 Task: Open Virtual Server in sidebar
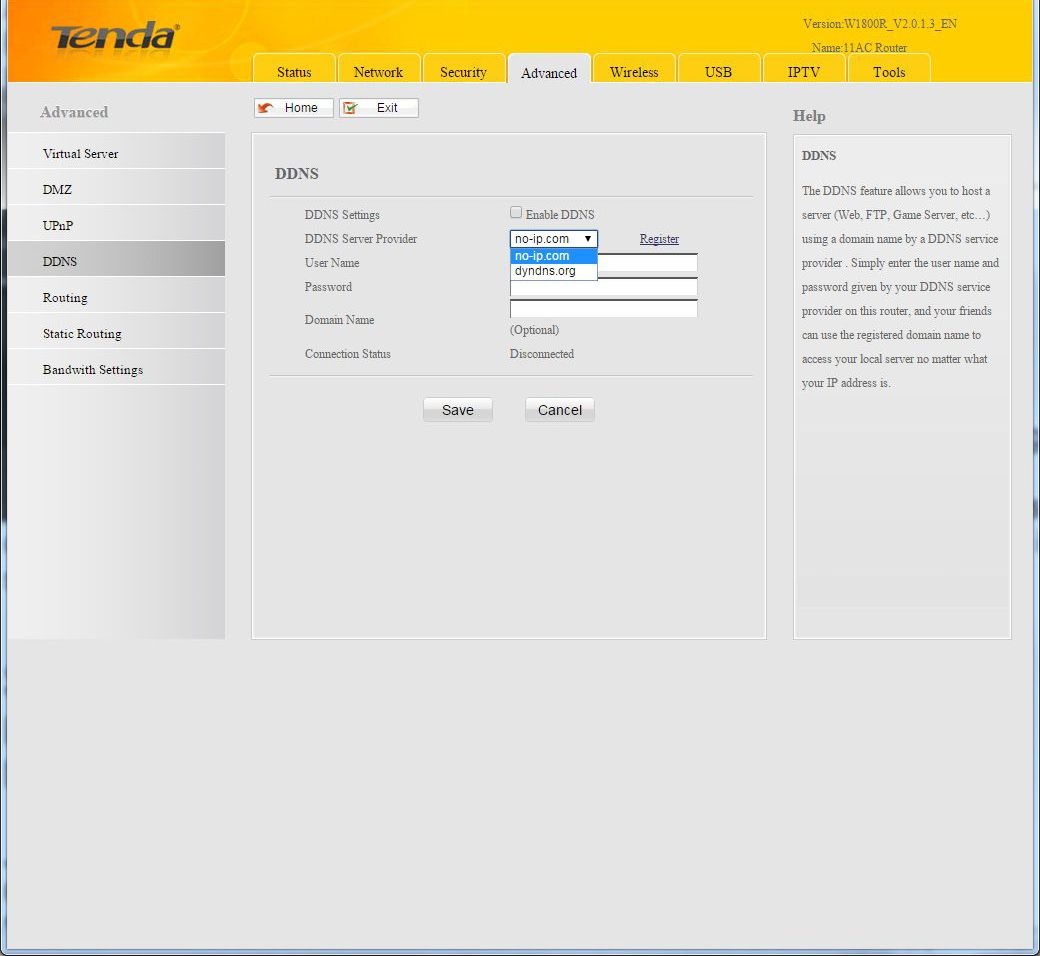80,154
